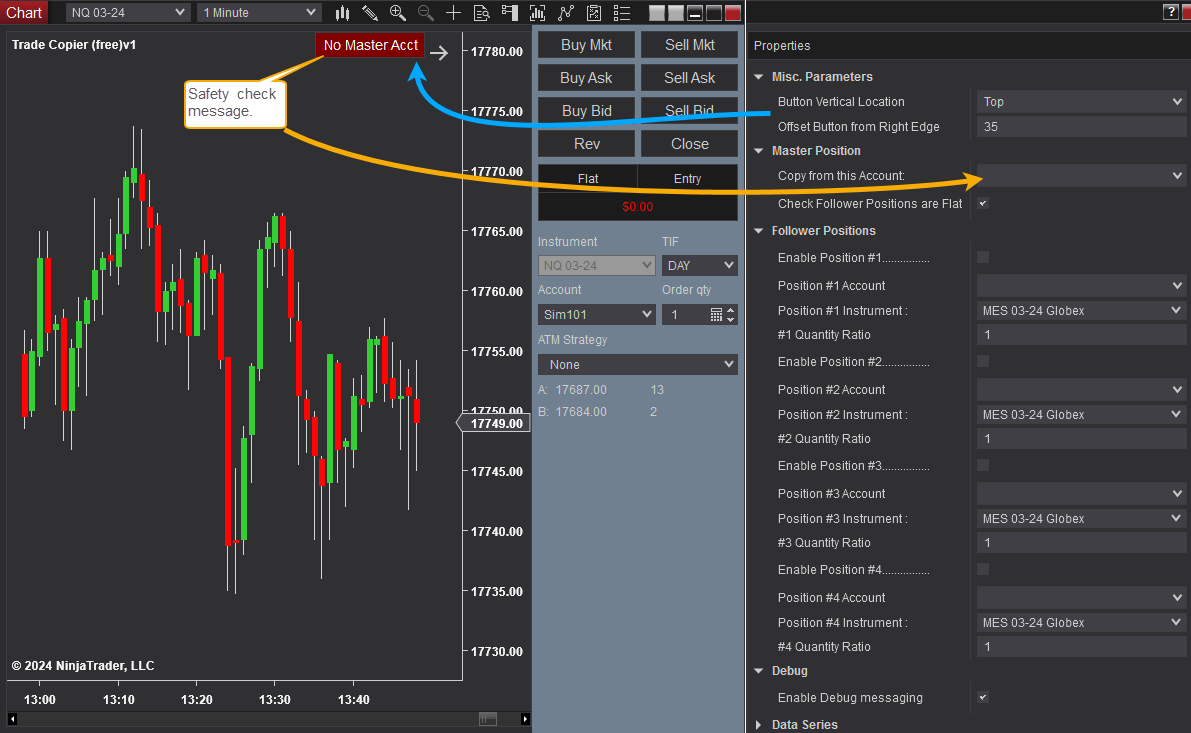Open the TIF DAY dropdown
The width and height of the screenshot is (1191, 733).
(700, 265)
